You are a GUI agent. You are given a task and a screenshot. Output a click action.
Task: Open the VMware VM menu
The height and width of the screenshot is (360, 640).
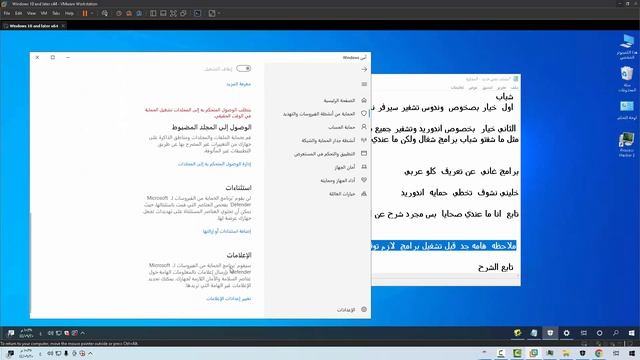(44, 13)
